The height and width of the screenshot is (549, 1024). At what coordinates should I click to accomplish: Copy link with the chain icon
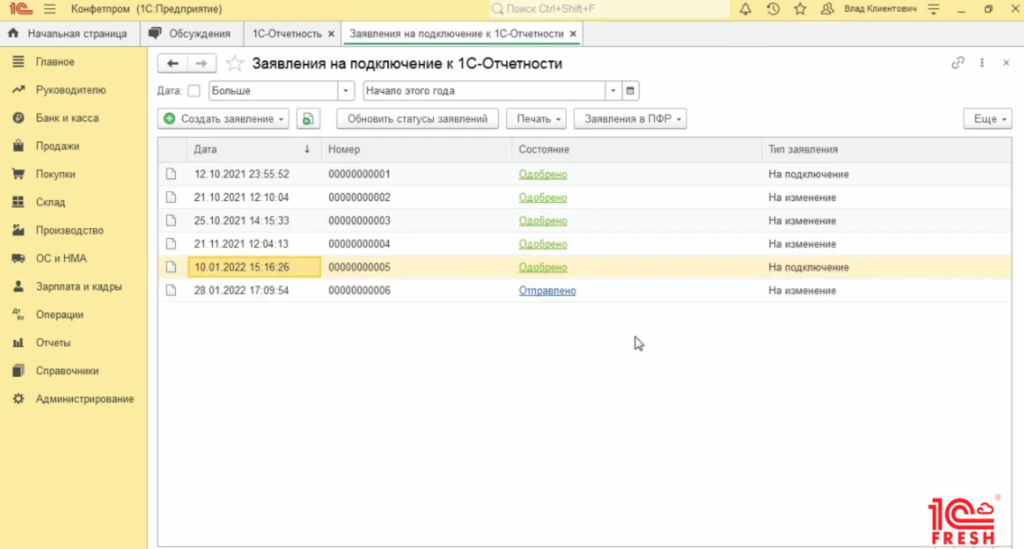957,63
